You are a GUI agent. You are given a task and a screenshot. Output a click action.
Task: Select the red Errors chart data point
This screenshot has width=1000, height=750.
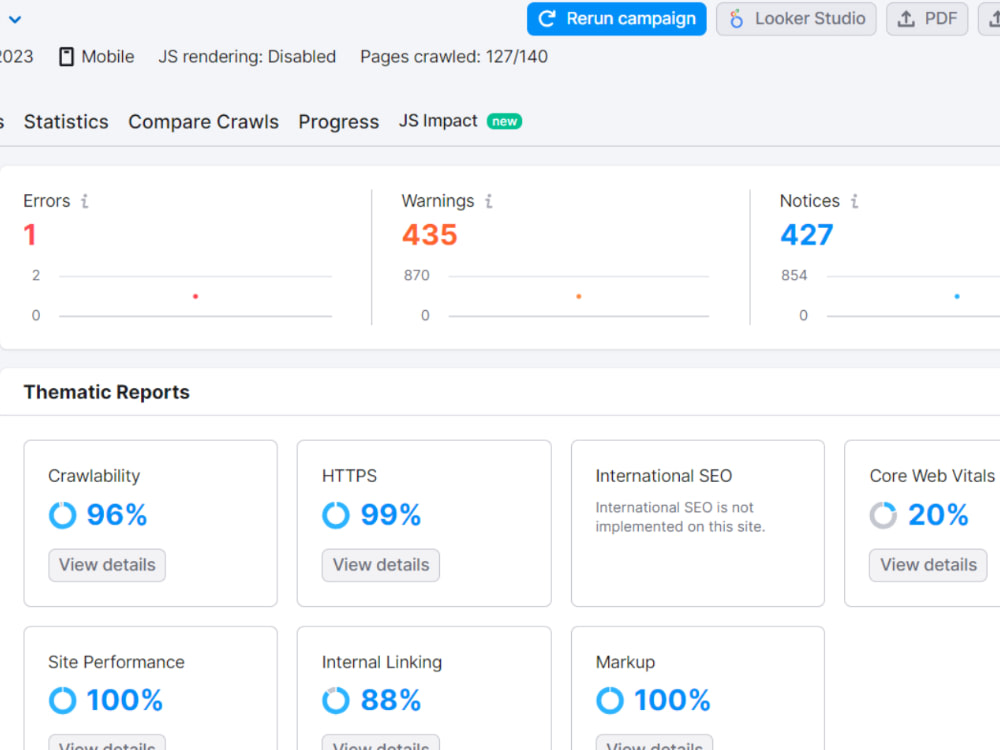[x=196, y=297]
